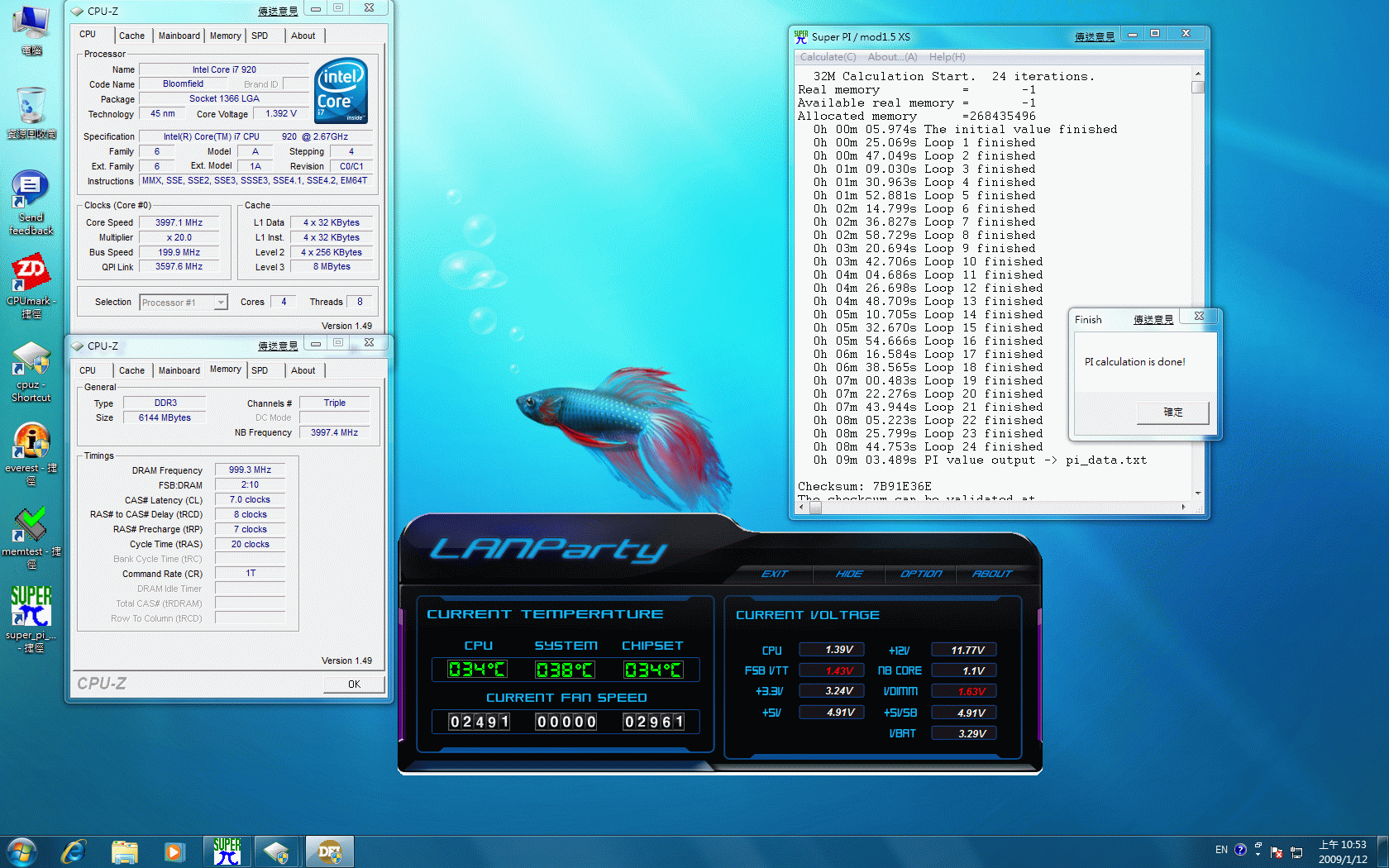Click the Core Voltage 1.392 V value
Image resolution: width=1389 pixels, height=868 pixels.
click(x=281, y=113)
